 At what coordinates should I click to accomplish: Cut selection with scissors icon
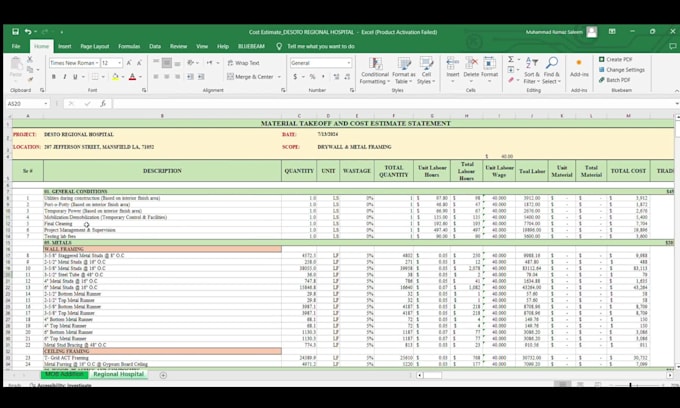[30, 59]
